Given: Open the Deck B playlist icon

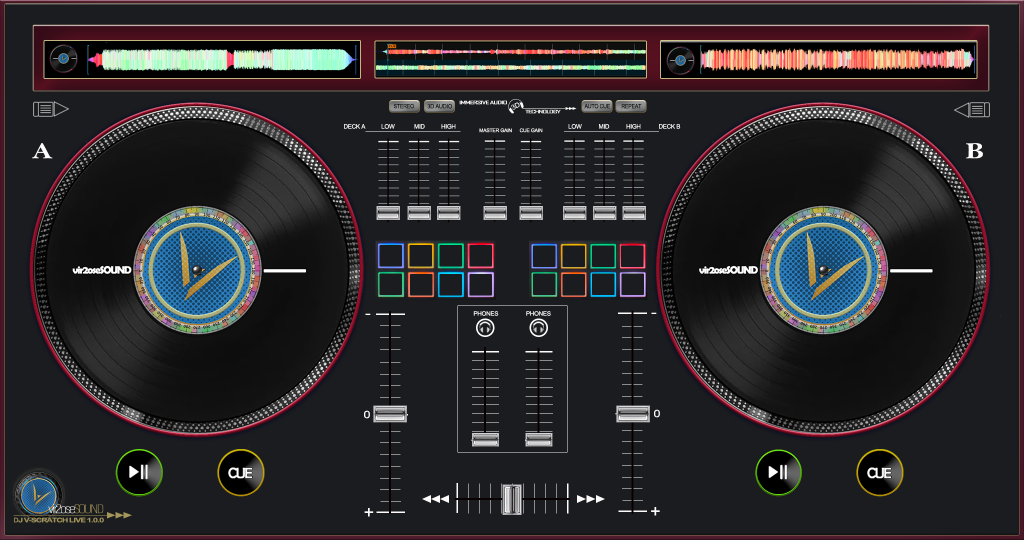Looking at the screenshot, I should (x=972, y=110).
